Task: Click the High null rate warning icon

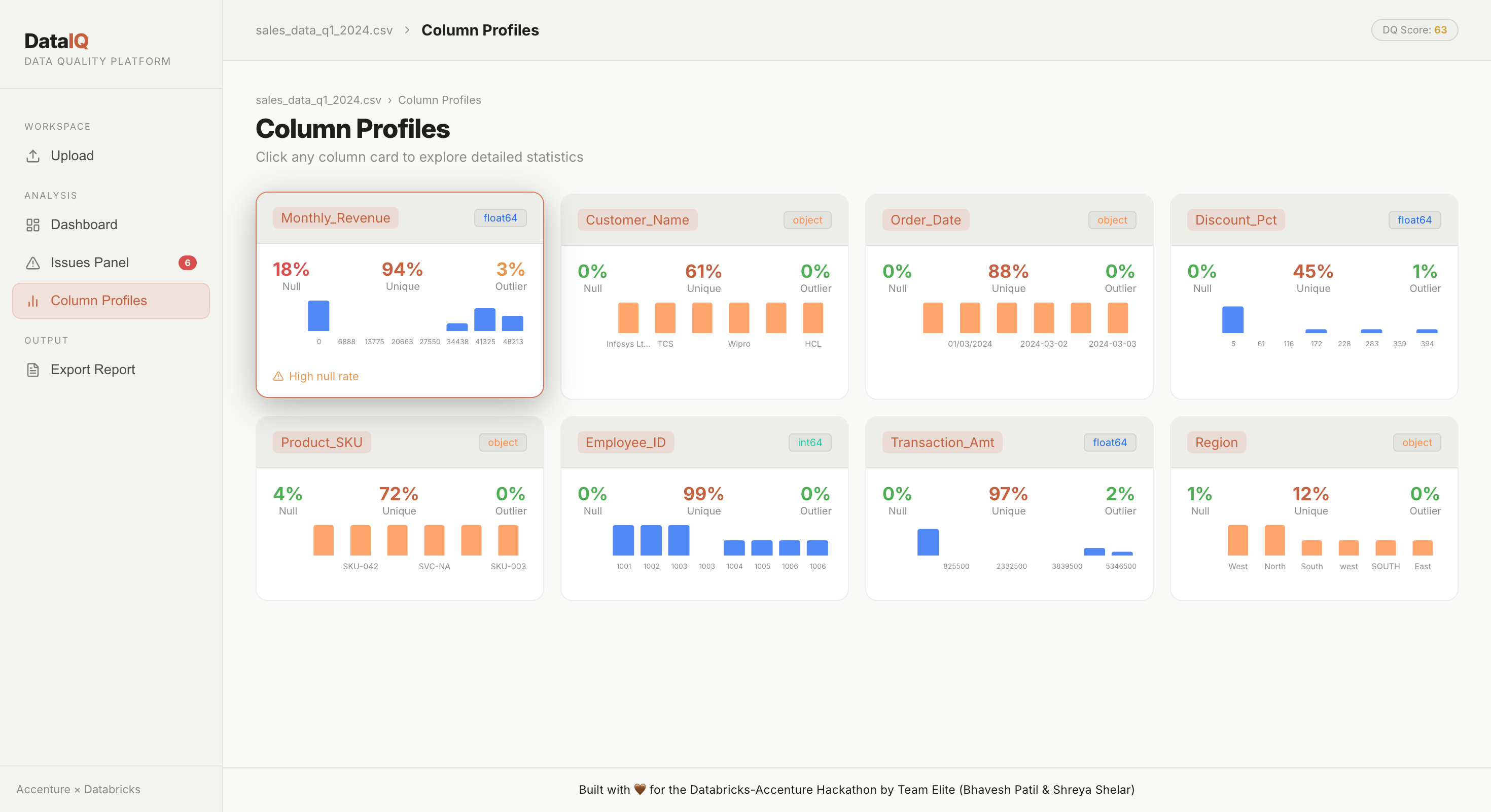Action: [x=278, y=377]
